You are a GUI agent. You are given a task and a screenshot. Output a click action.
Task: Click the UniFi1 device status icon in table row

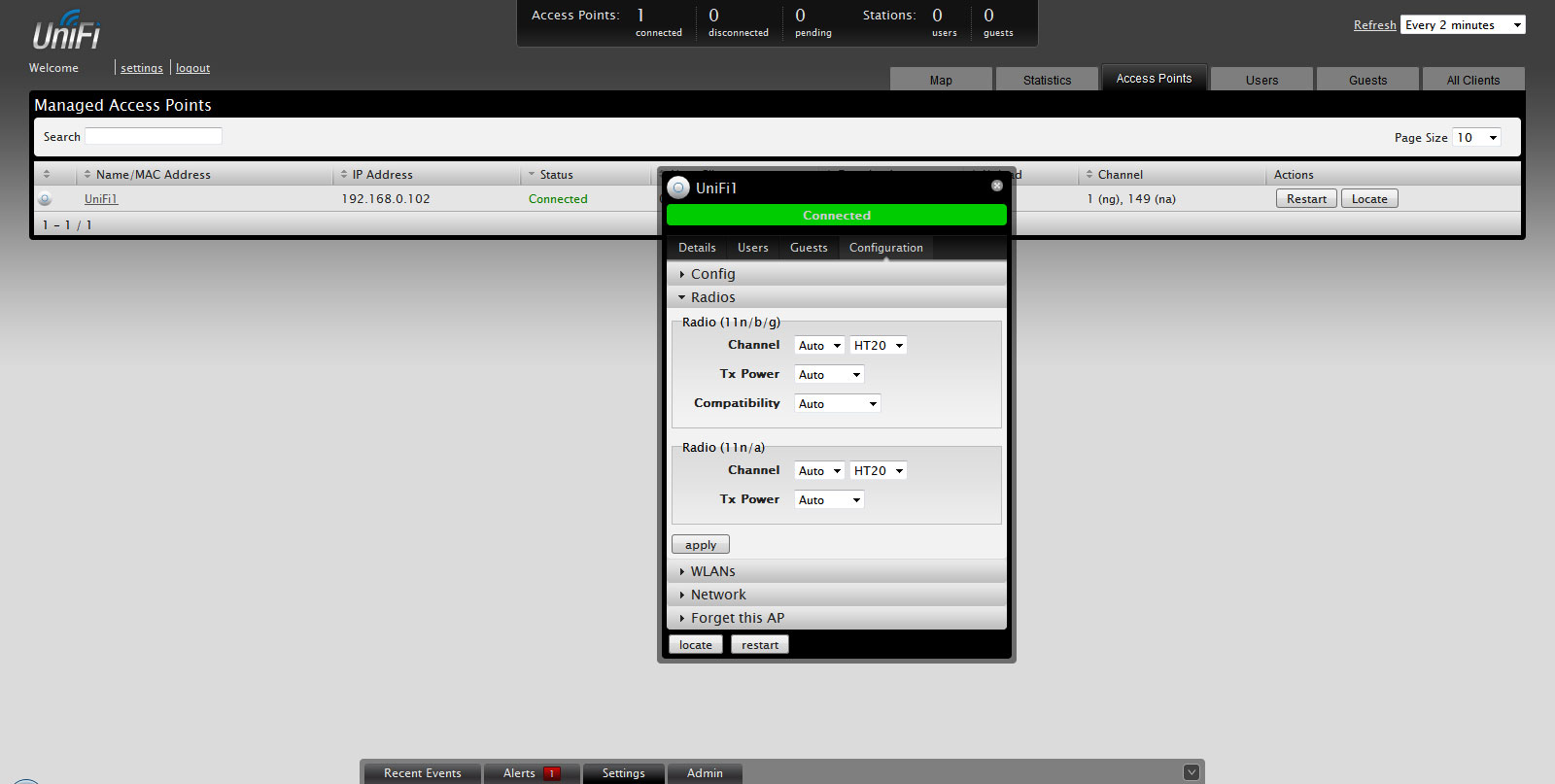pos(45,199)
